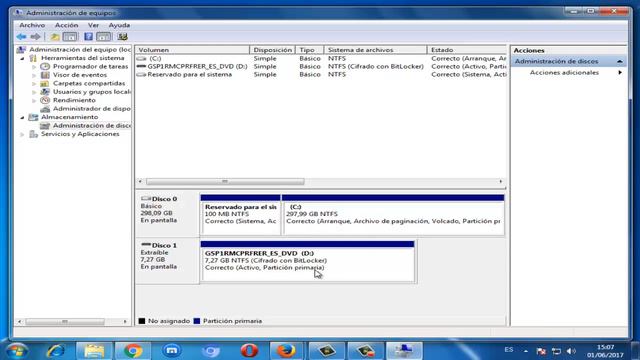Select Visor de eventos in the tree
The height and width of the screenshot is (360, 640).
point(80,75)
